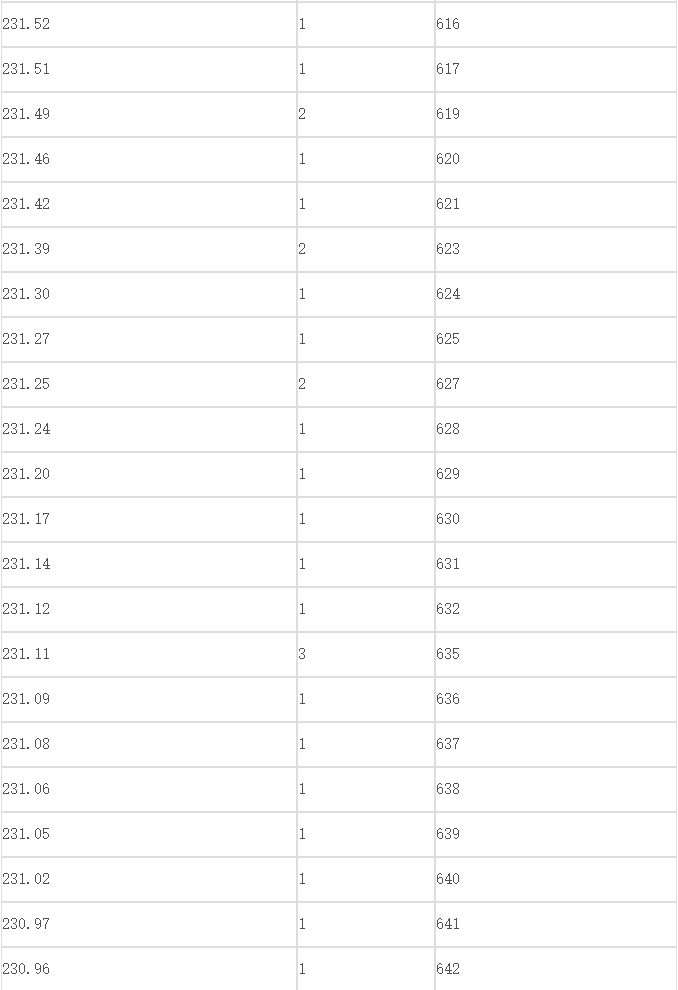
Task: Select the cumulative value 630
Action: click(556, 519)
